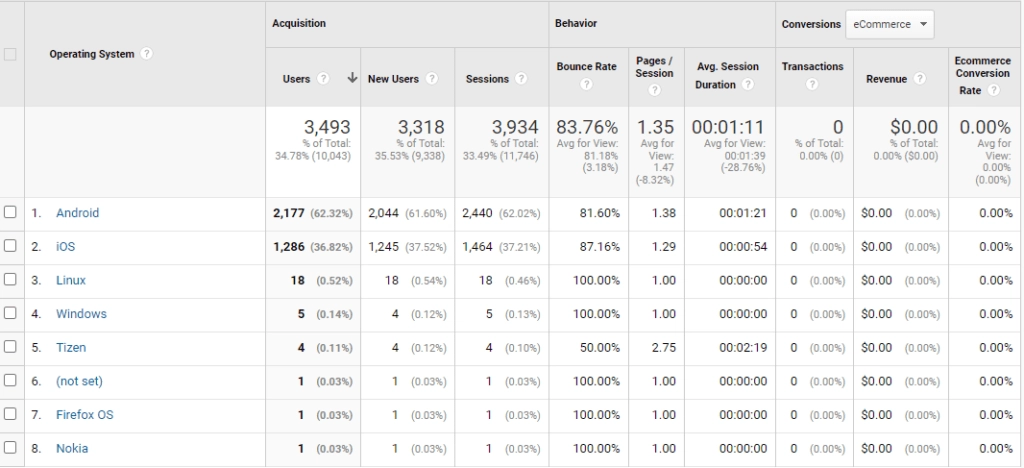The height and width of the screenshot is (468, 1024).
Task: Open the Firefox OS link
Action: coord(84,415)
